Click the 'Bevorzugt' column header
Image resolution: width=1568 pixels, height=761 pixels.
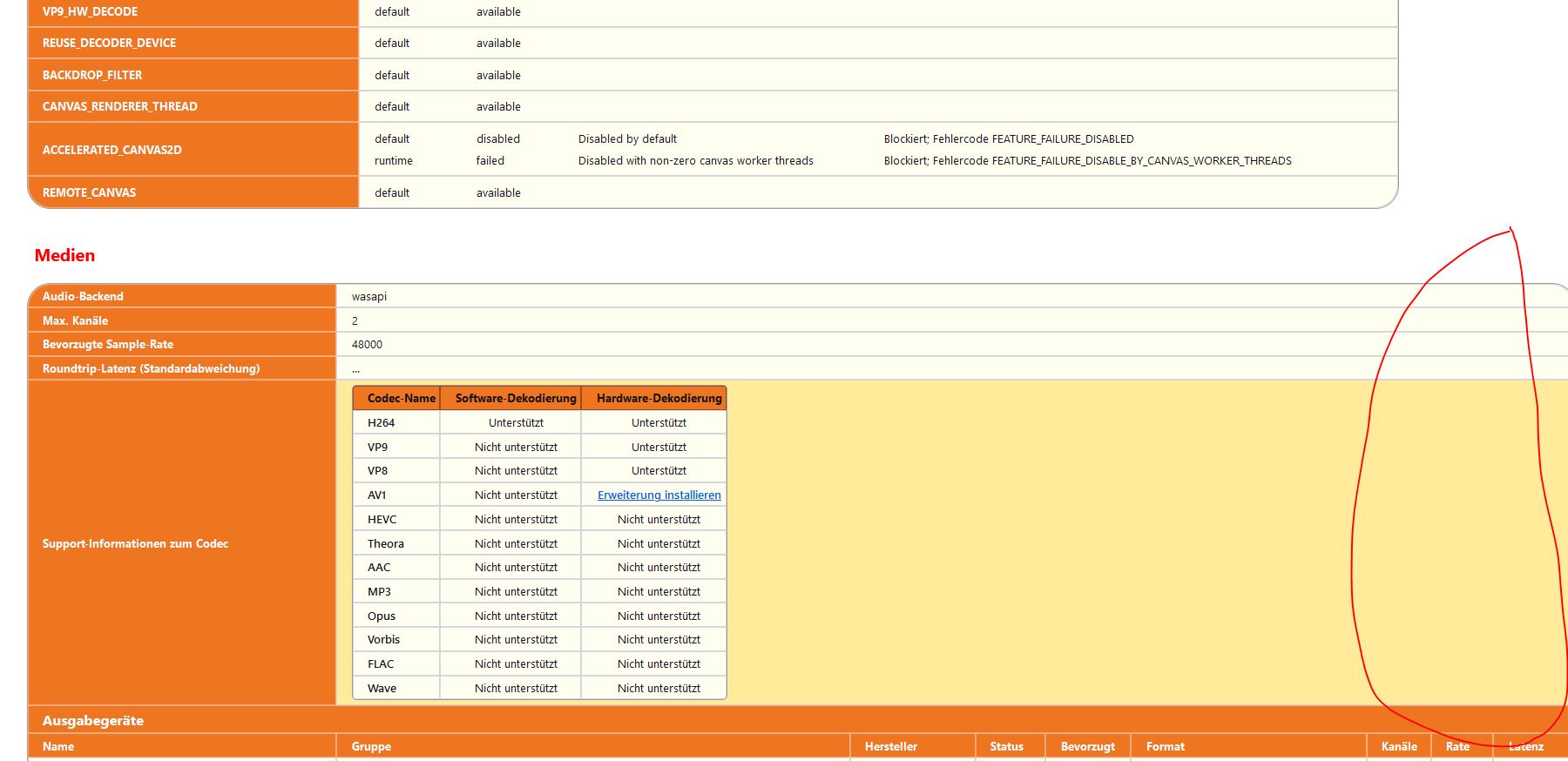point(1087,747)
